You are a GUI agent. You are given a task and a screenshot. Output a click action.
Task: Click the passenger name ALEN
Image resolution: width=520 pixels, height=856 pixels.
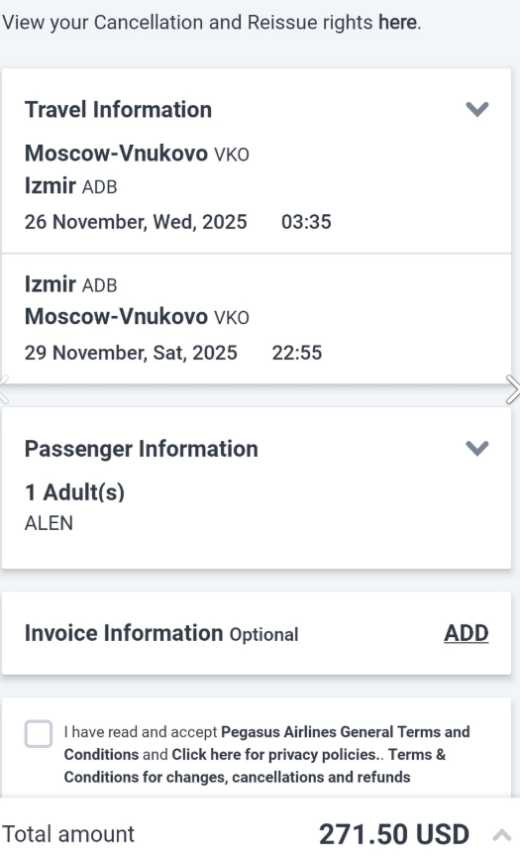[49, 523]
